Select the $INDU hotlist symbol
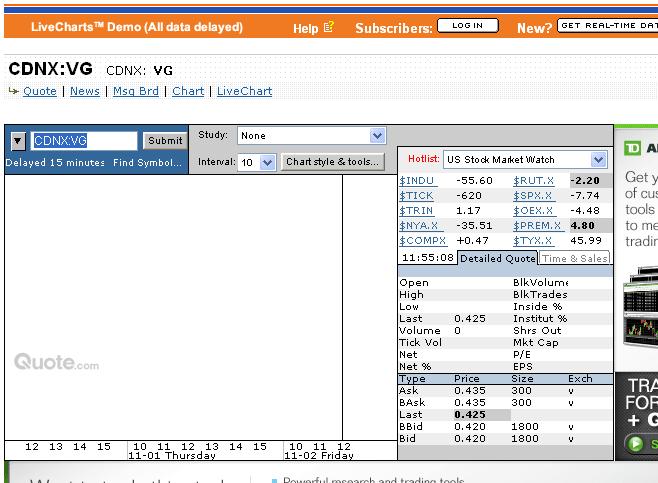The image size is (658, 483). coord(416,180)
